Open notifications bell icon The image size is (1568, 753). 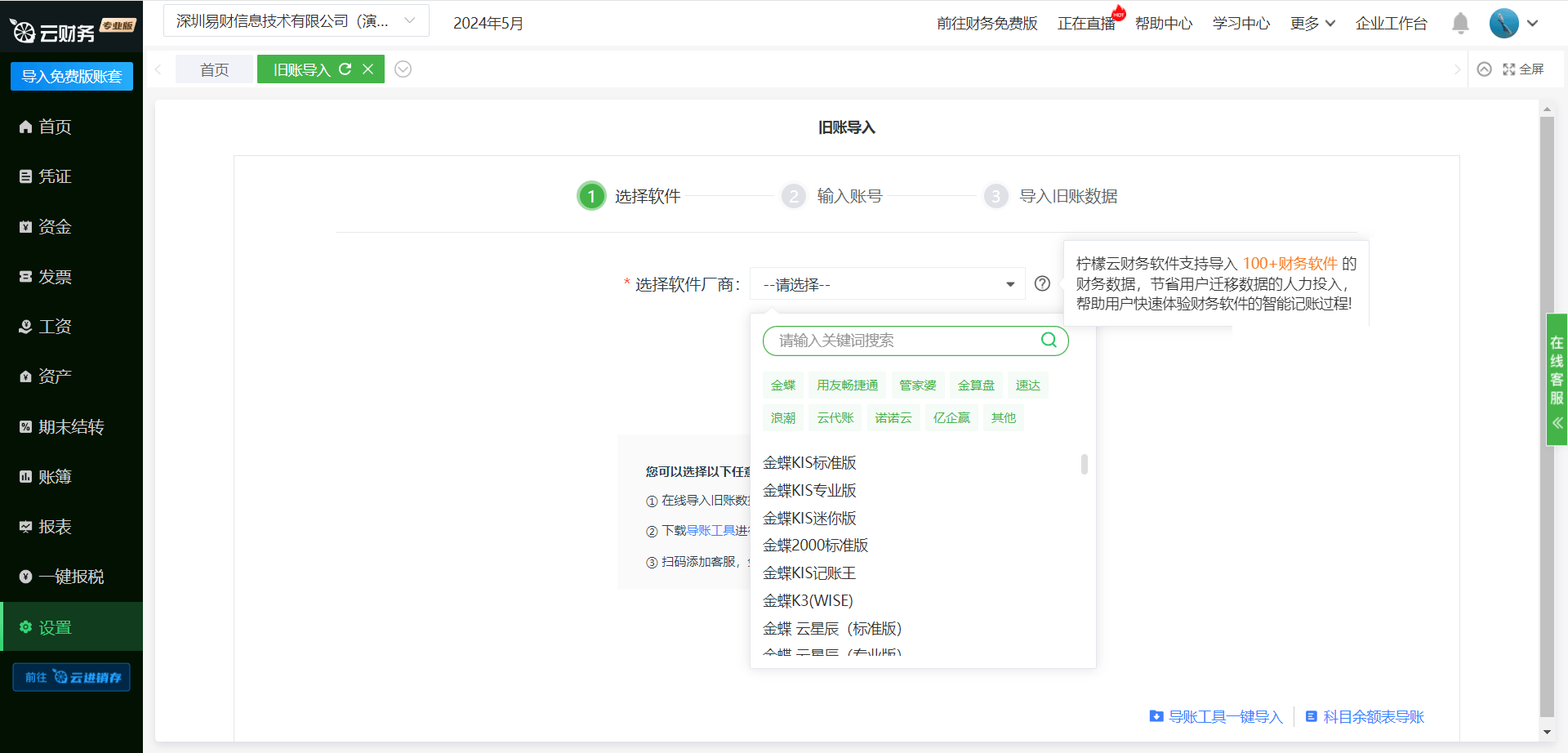click(1460, 23)
